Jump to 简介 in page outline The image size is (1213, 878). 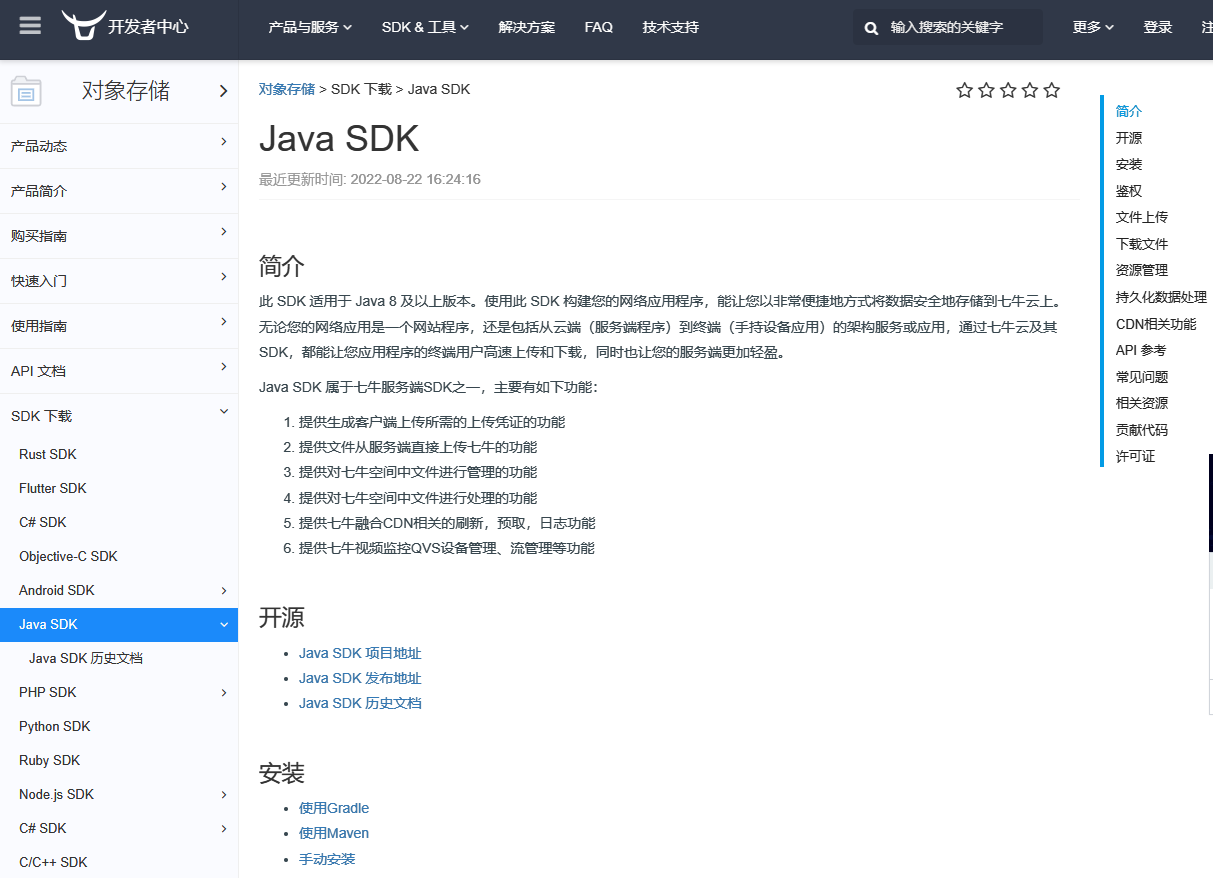[x=1129, y=111]
